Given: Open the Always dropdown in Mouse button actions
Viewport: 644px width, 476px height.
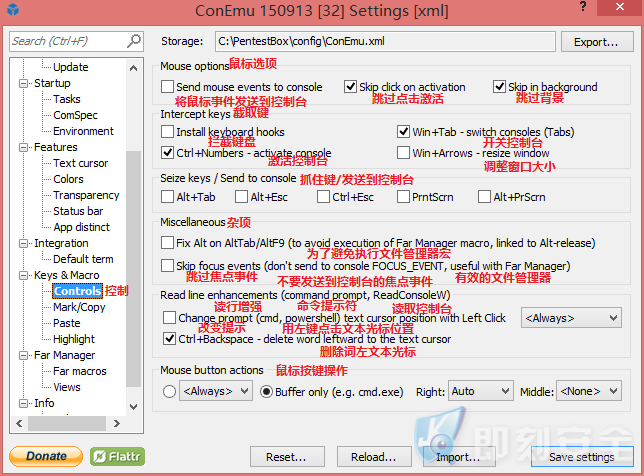Looking at the screenshot, I should (x=216, y=391).
